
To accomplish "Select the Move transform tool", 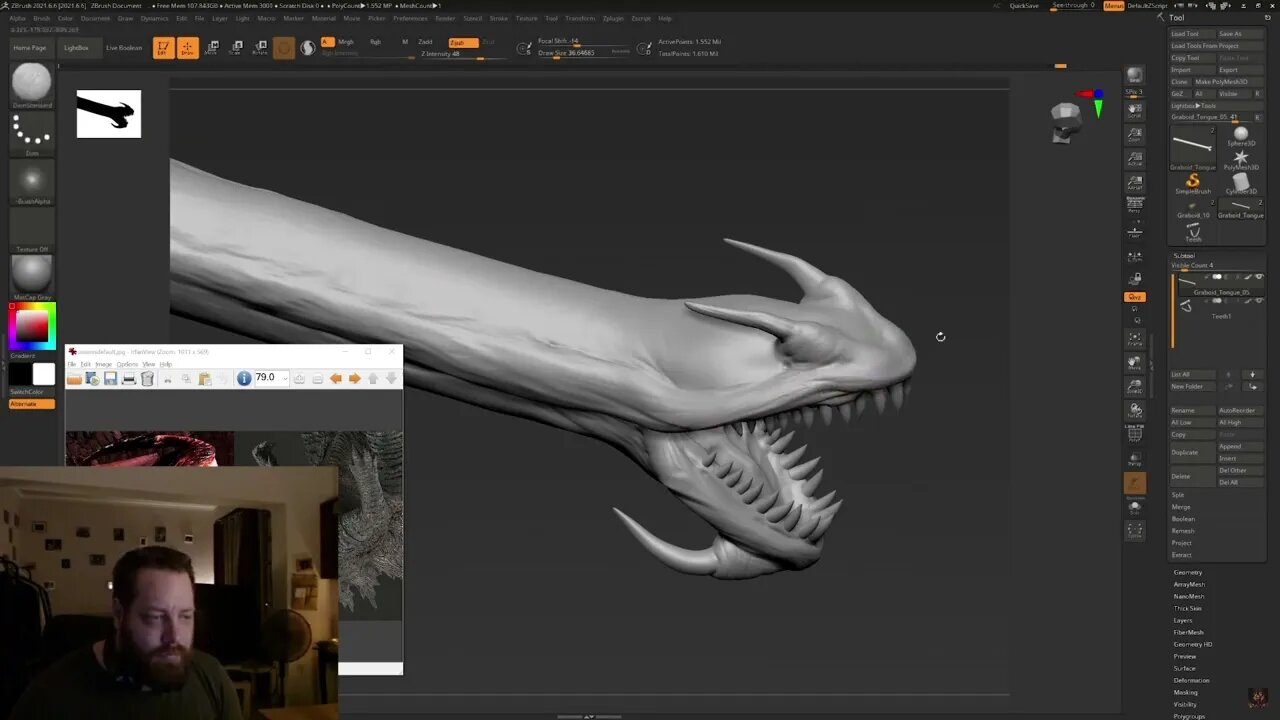I will coord(211,48).
